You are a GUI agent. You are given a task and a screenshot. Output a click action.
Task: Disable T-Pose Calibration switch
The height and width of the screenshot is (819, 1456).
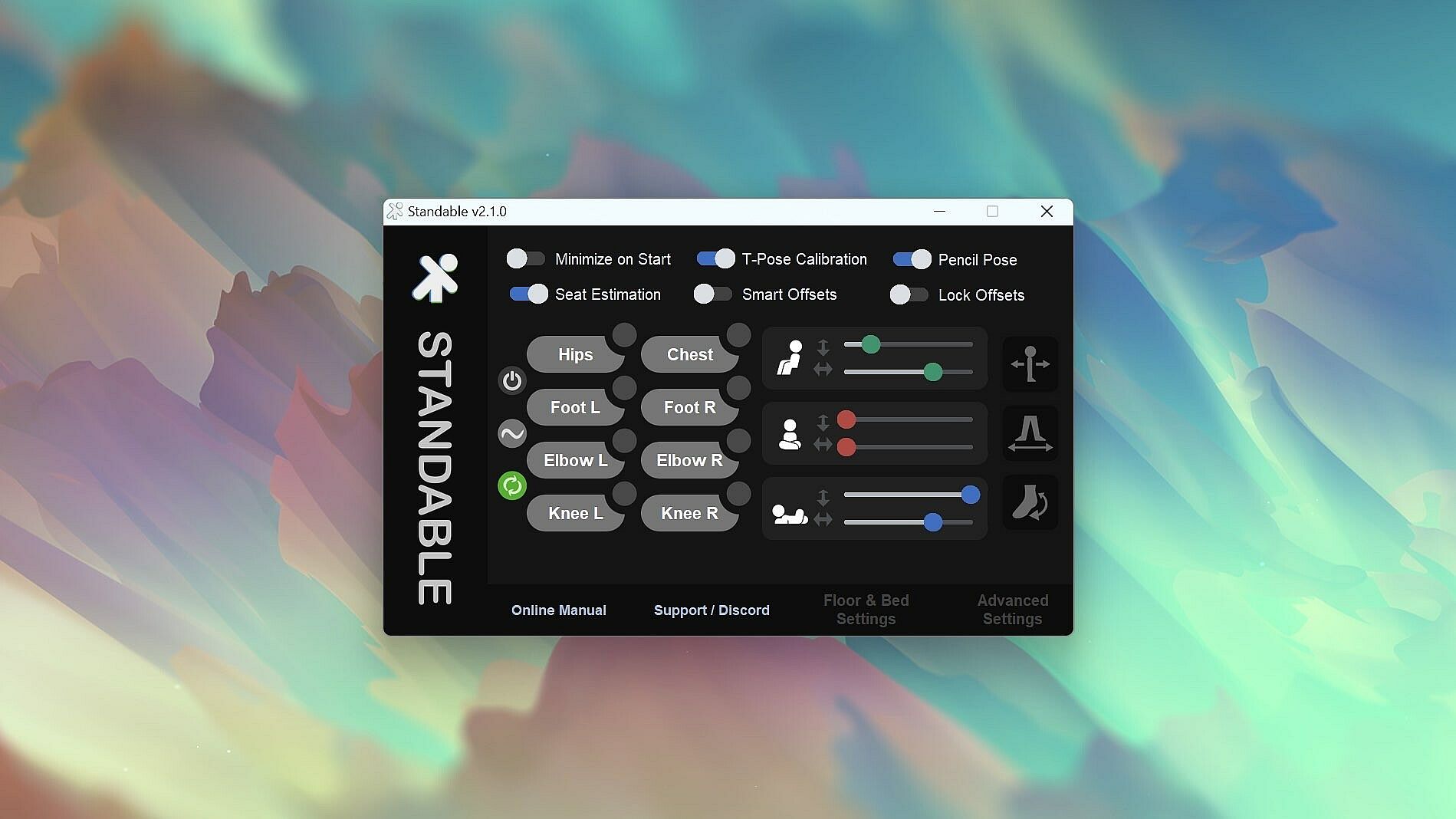715,258
